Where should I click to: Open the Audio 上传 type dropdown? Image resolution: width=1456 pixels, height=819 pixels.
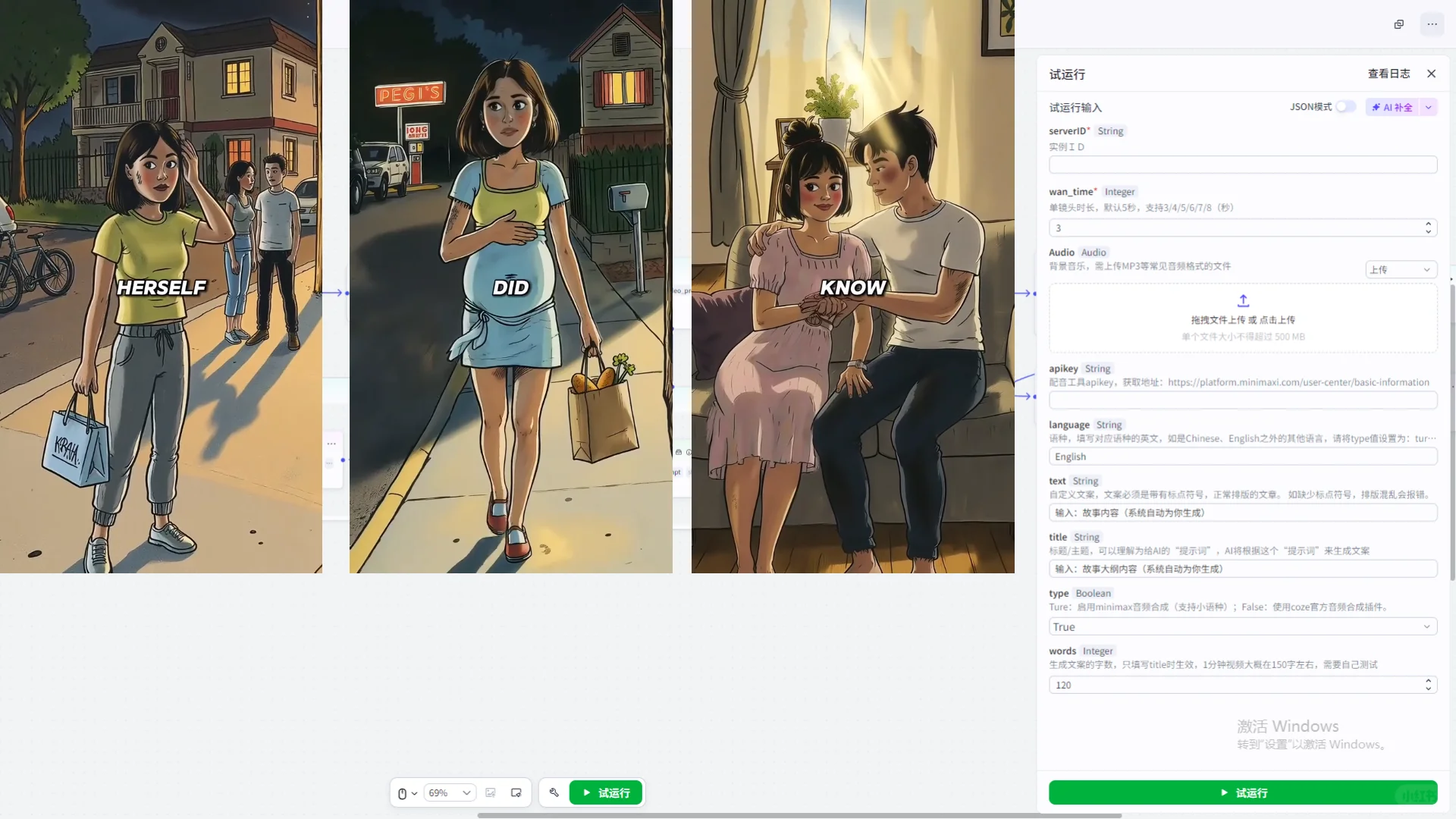pyautogui.click(x=1401, y=269)
